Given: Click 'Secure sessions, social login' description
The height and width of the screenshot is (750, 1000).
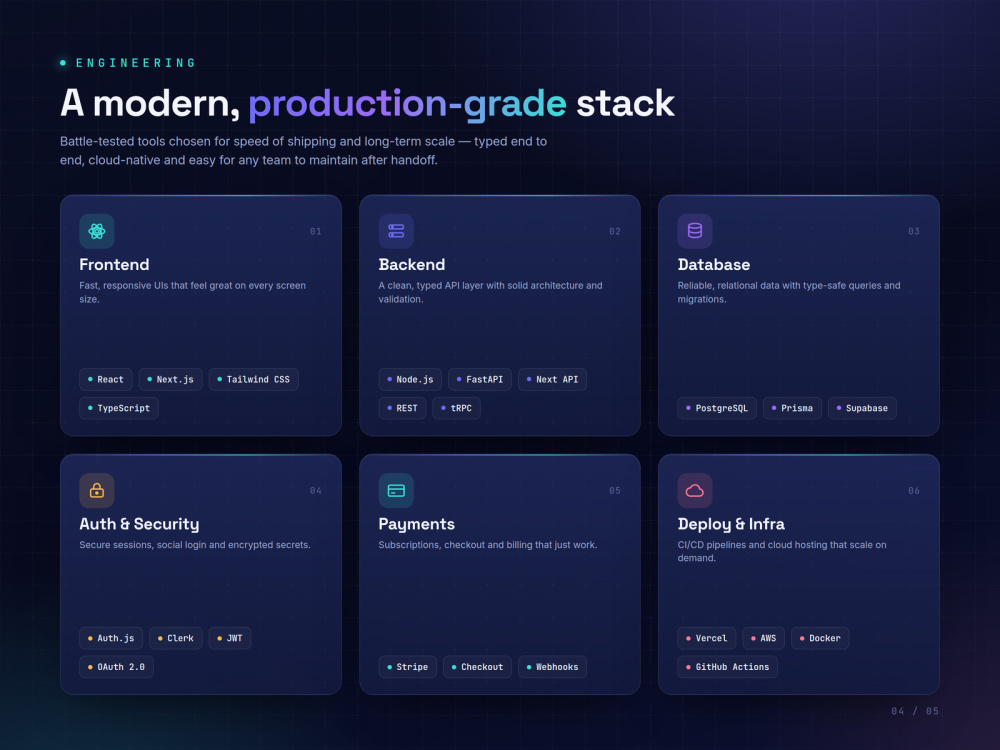Looking at the screenshot, I should tap(195, 545).
